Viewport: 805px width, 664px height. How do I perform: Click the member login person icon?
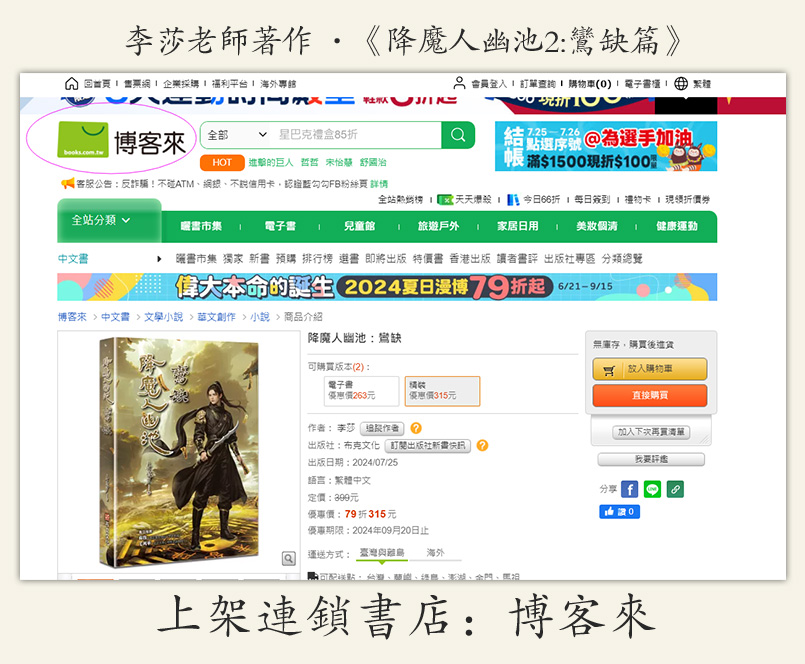coord(459,83)
